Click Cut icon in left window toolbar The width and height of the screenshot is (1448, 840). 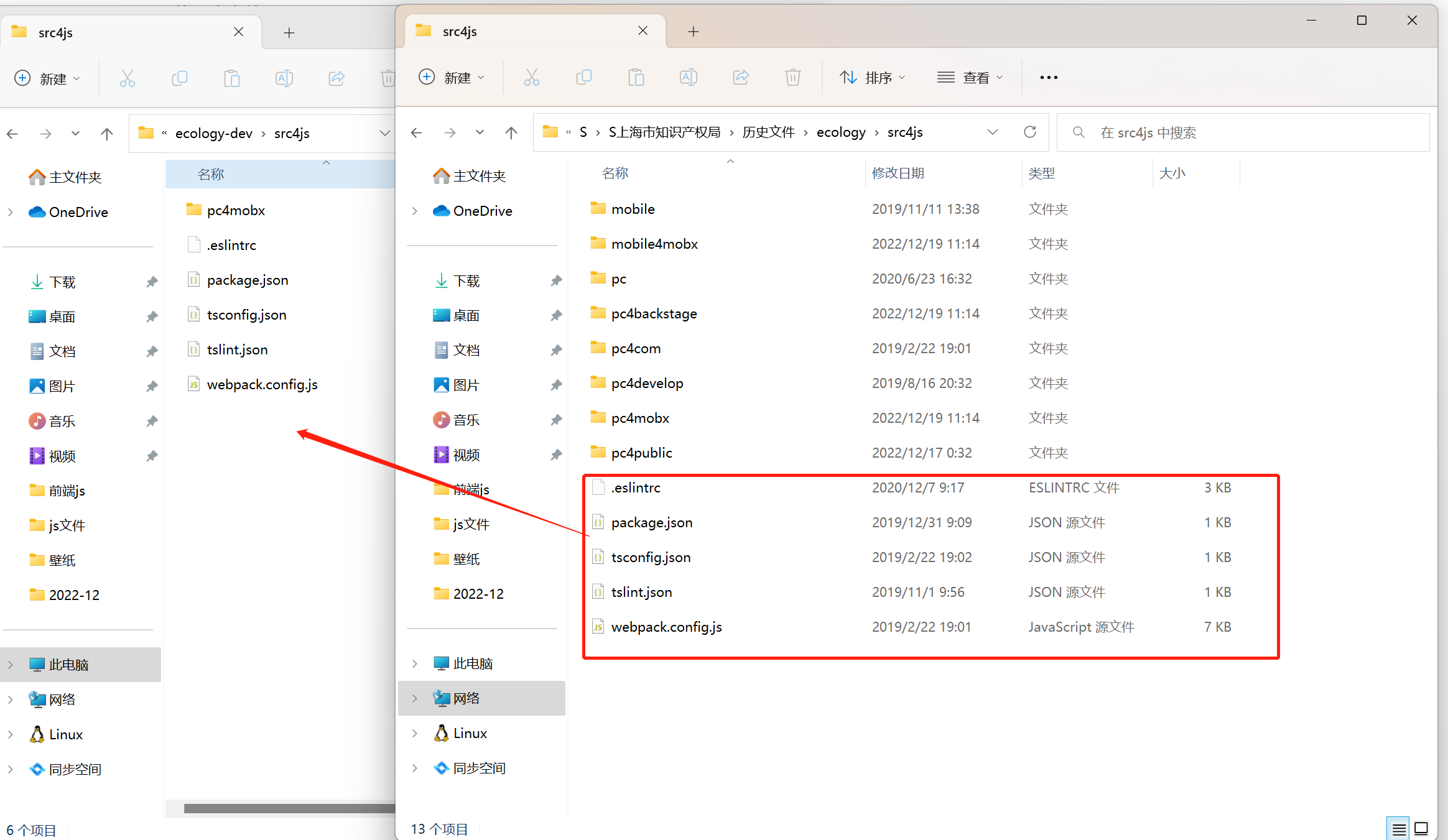pyautogui.click(x=127, y=78)
